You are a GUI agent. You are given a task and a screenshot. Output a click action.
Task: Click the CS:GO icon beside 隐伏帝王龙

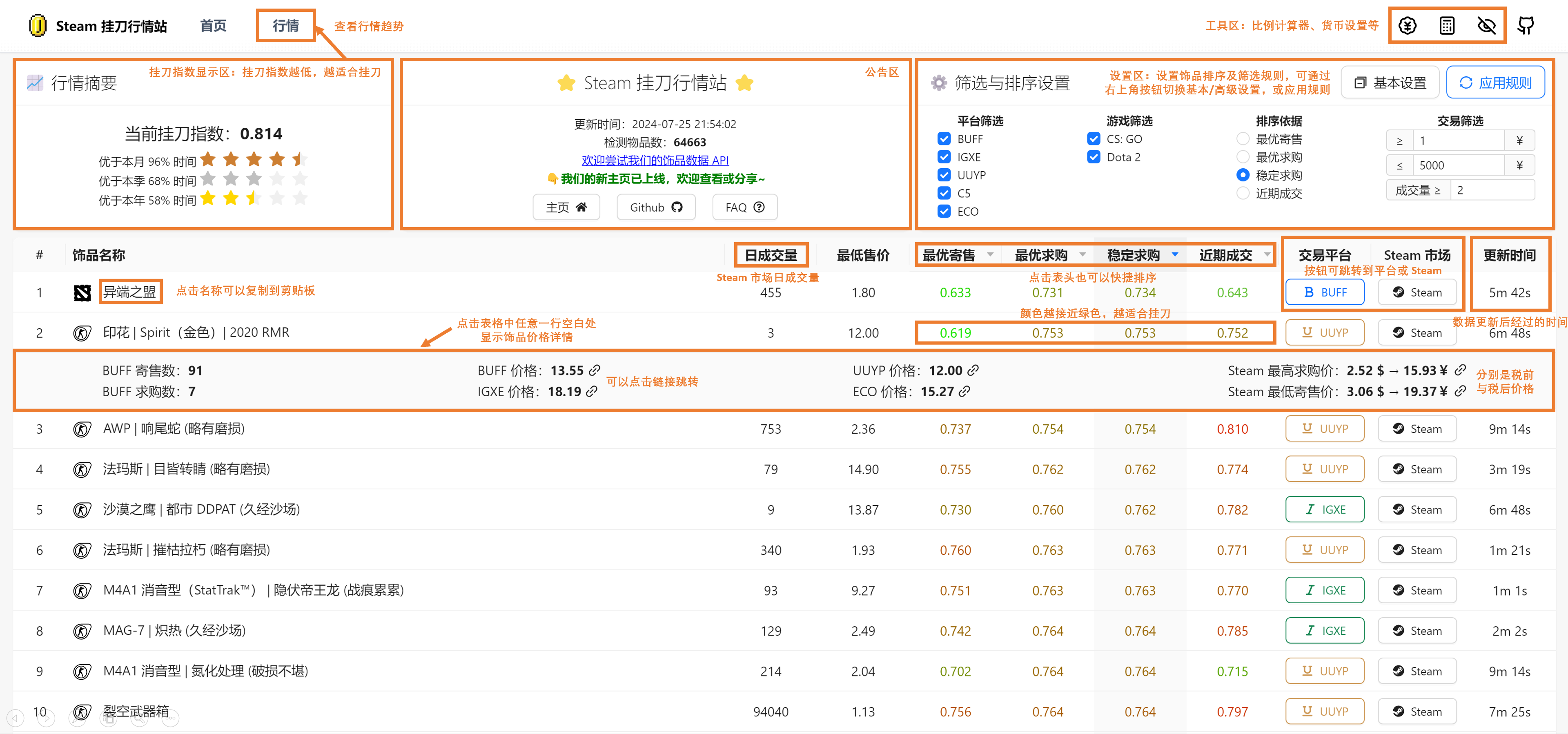(x=82, y=590)
